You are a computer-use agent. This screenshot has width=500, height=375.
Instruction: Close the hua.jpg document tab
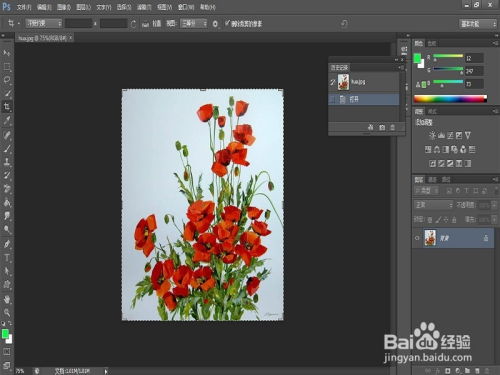coord(71,38)
